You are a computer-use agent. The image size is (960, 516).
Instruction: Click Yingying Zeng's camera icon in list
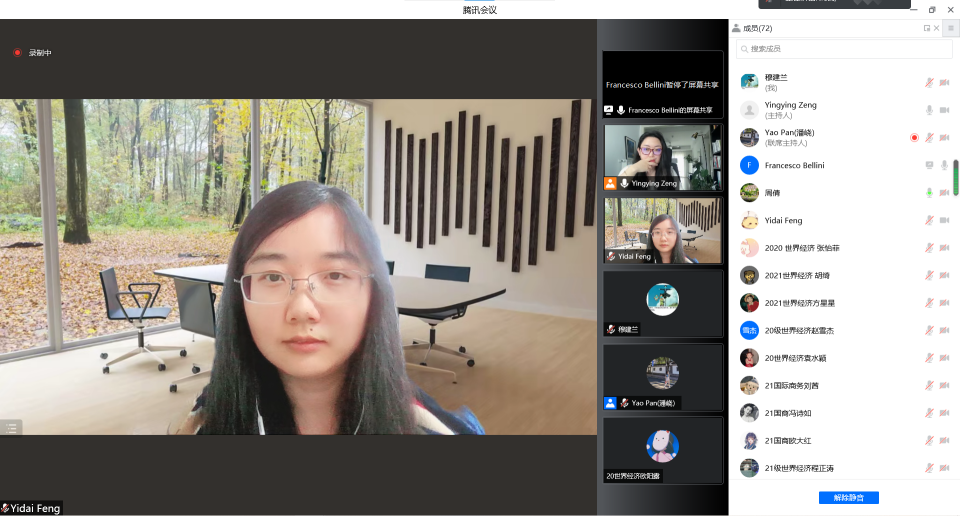pyautogui.click(x=944, y=110)
